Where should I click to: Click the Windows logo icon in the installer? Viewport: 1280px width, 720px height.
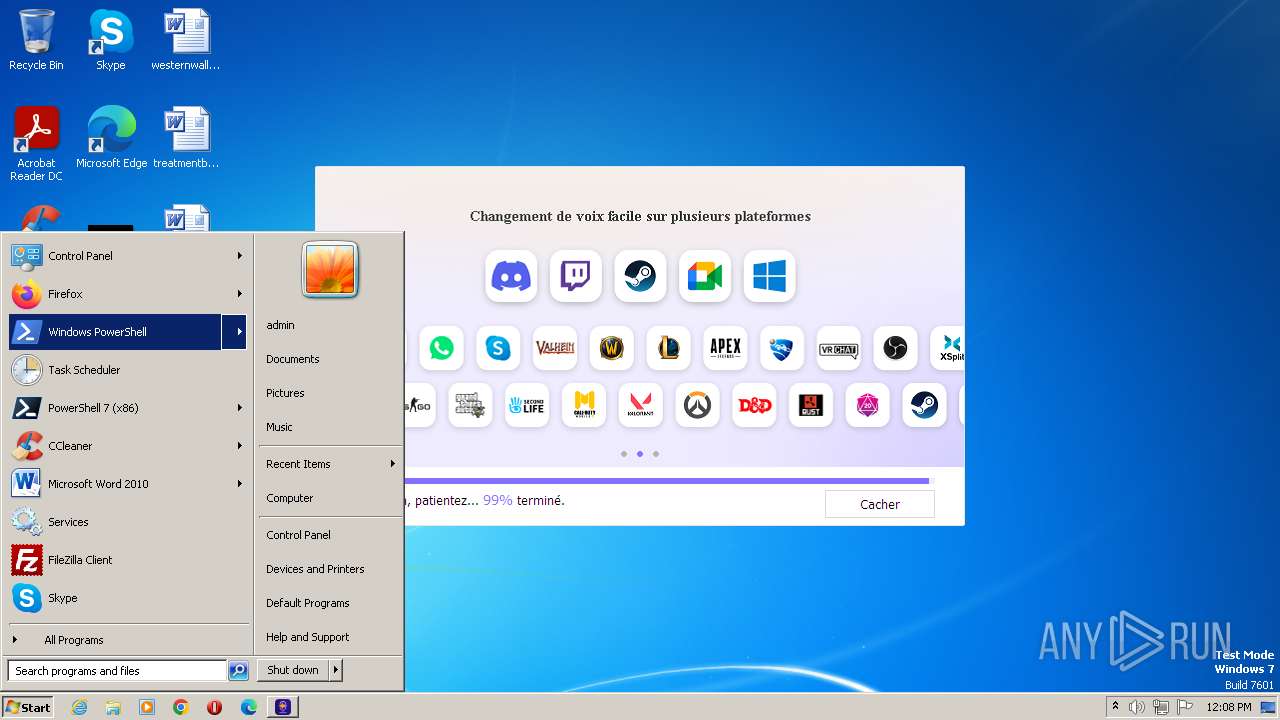click(769, 276)
